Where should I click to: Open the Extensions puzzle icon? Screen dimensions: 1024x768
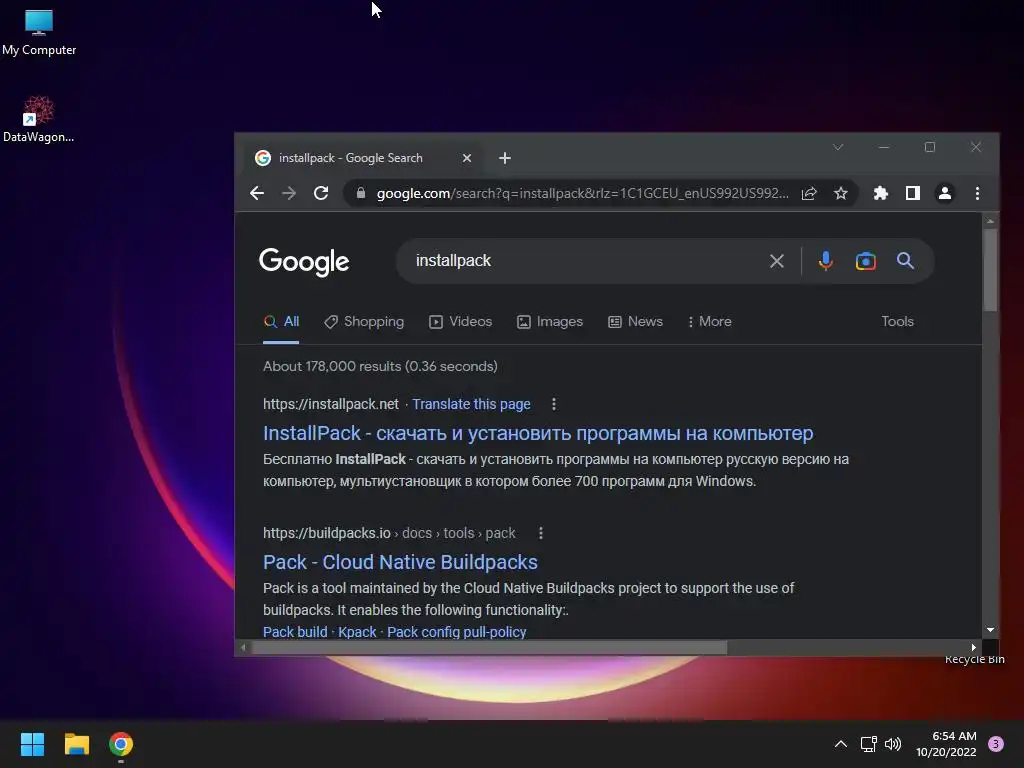coord(880,193)
